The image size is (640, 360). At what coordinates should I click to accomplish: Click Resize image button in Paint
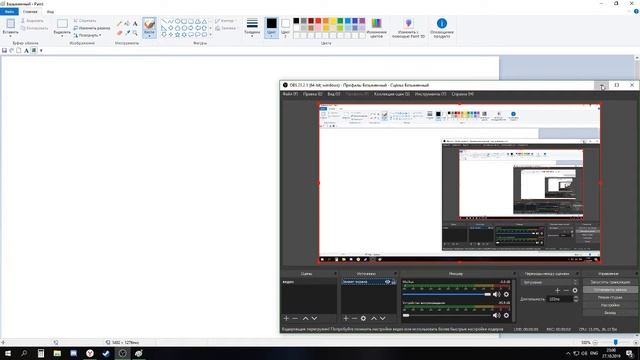[92, 28]
